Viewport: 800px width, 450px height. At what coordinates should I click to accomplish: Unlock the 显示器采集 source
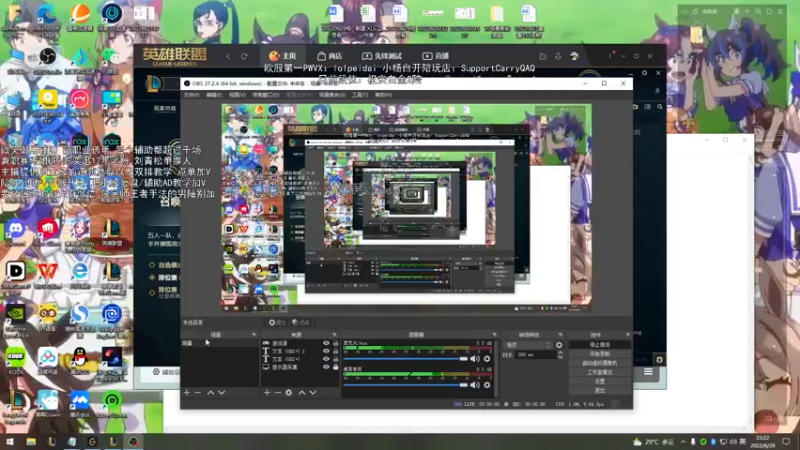click(335, 367)
